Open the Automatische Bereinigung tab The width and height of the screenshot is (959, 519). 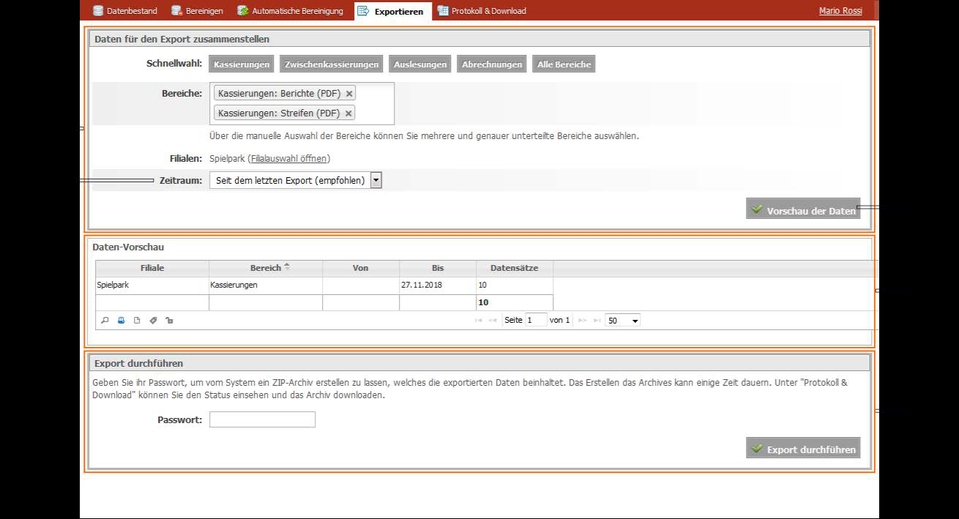pos(291,11)
